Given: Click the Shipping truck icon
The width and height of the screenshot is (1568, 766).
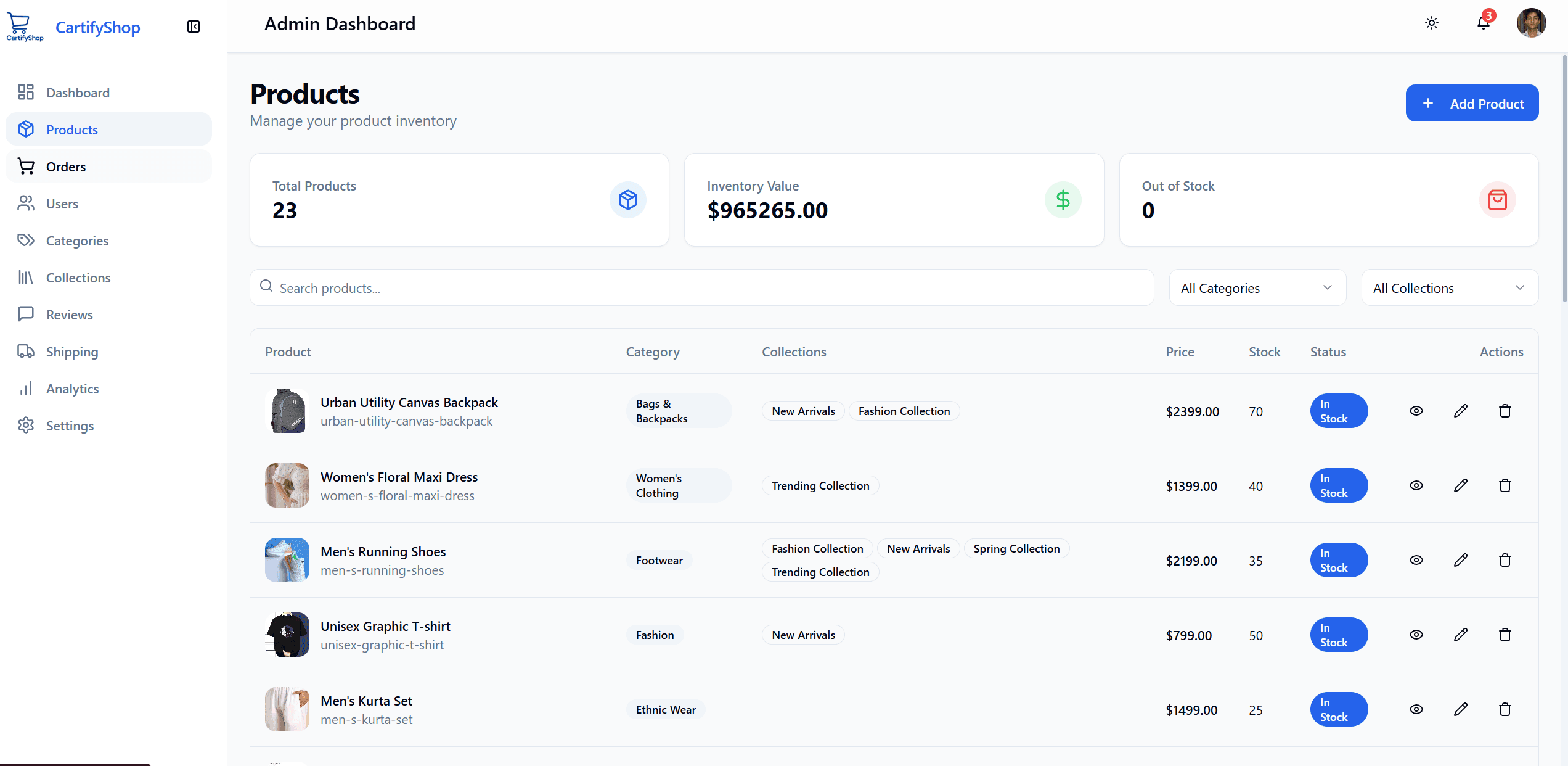Looking at the screenshot, I should pyautogui.click(x=26, y=352).
